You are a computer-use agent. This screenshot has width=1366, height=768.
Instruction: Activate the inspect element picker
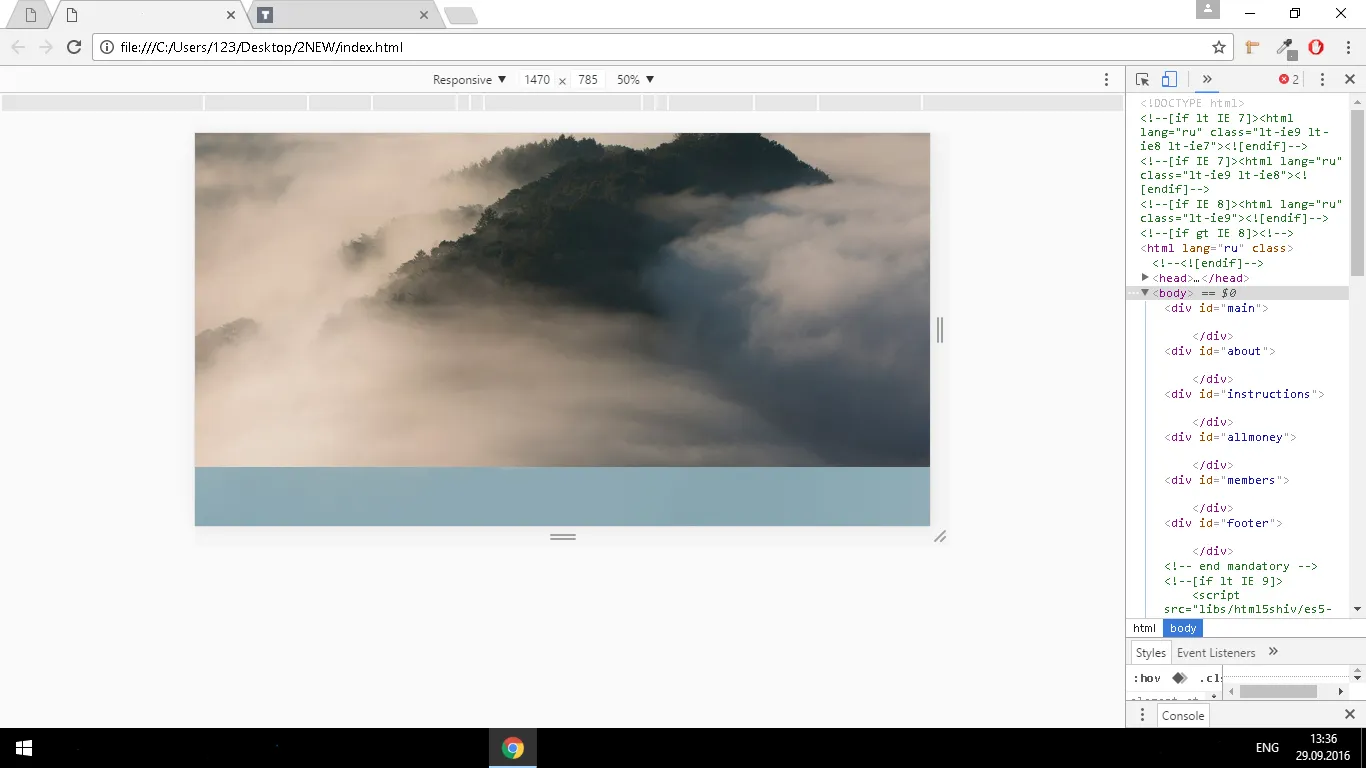coord(1143,80)
